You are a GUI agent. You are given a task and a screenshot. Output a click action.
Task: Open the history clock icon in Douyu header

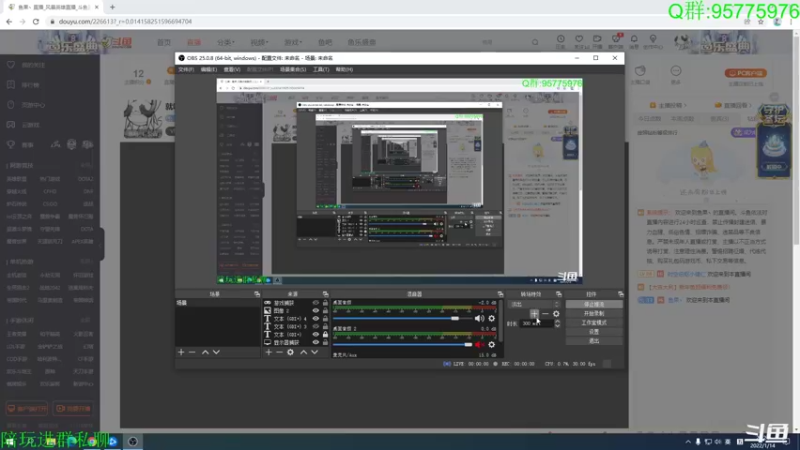tap(560, 39)
